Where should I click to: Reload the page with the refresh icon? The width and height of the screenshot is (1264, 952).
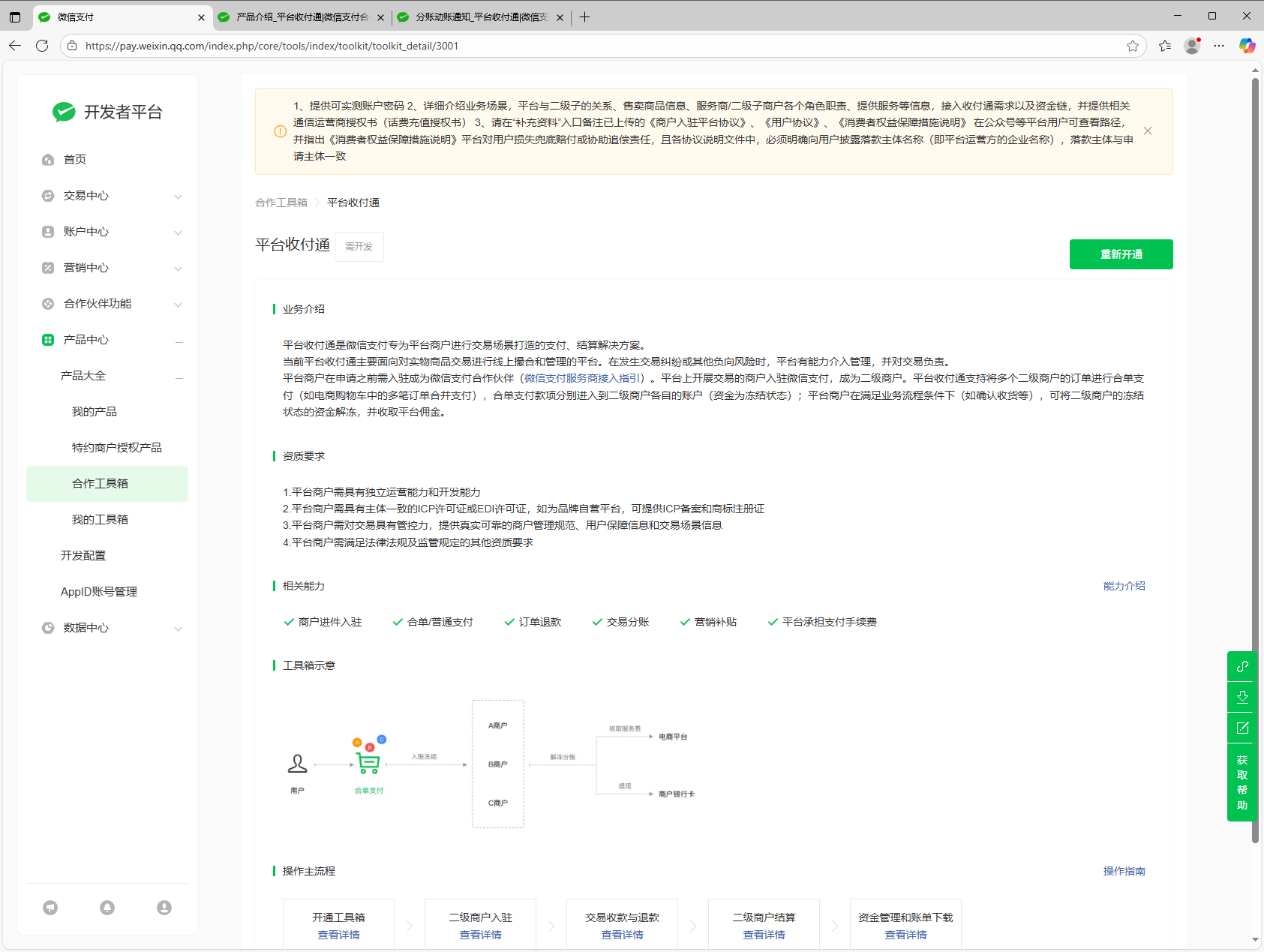(42, 46)
